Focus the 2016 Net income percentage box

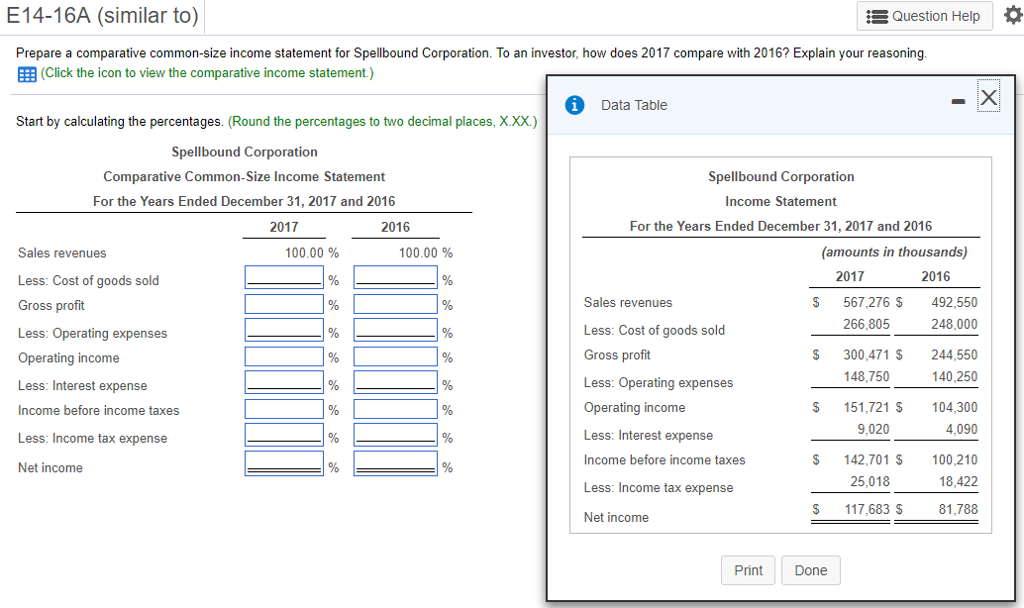click(396, 465)
